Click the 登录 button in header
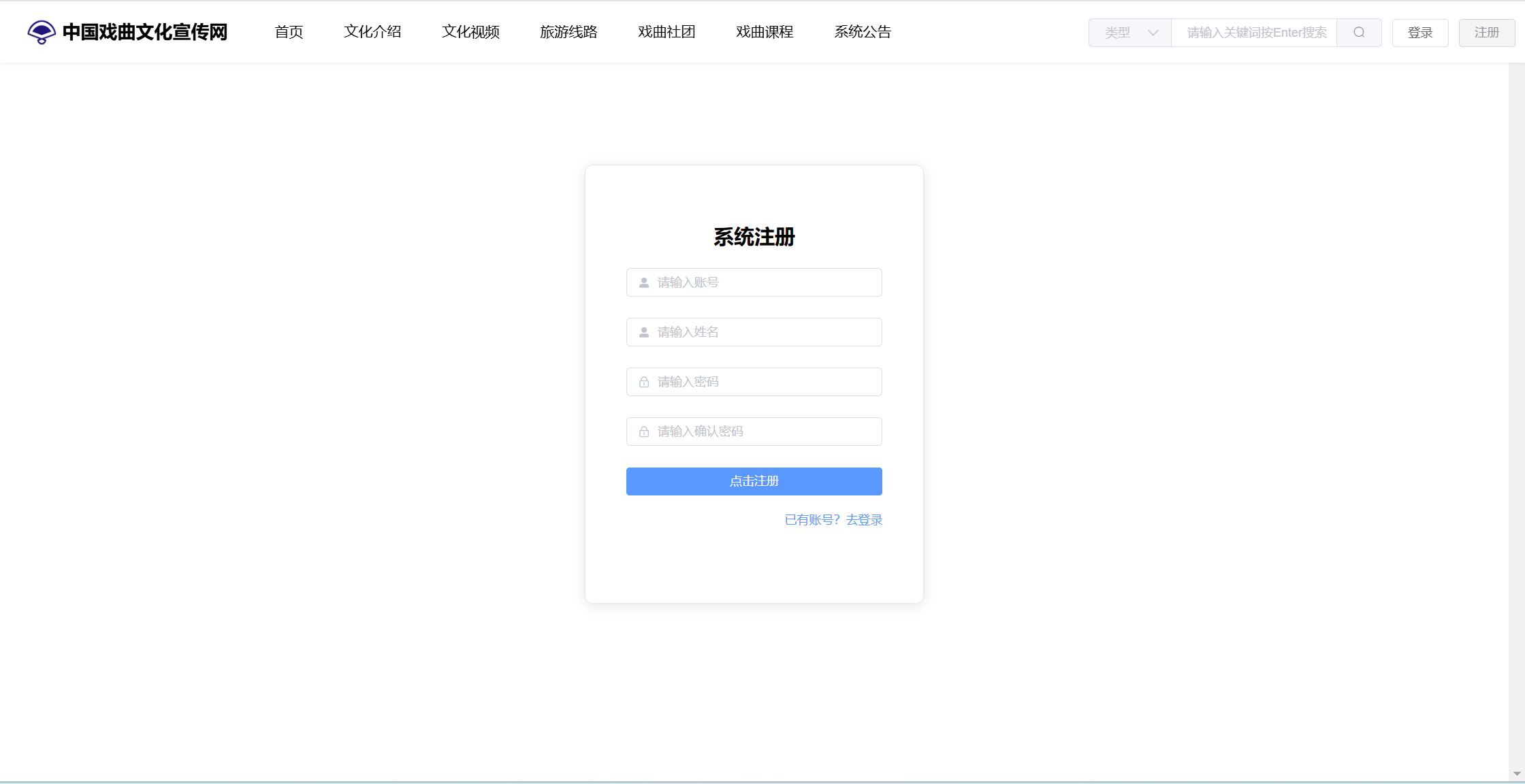 1420,33
